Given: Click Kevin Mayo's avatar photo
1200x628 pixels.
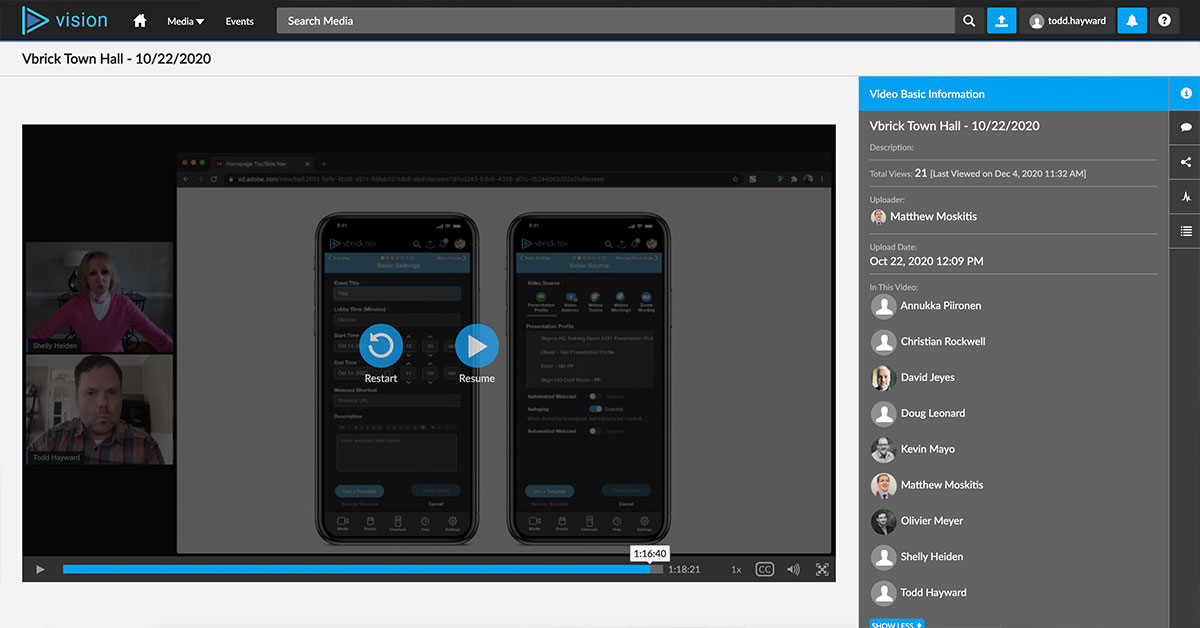Looking at the screenshot, I should click(x=882, y=450).
